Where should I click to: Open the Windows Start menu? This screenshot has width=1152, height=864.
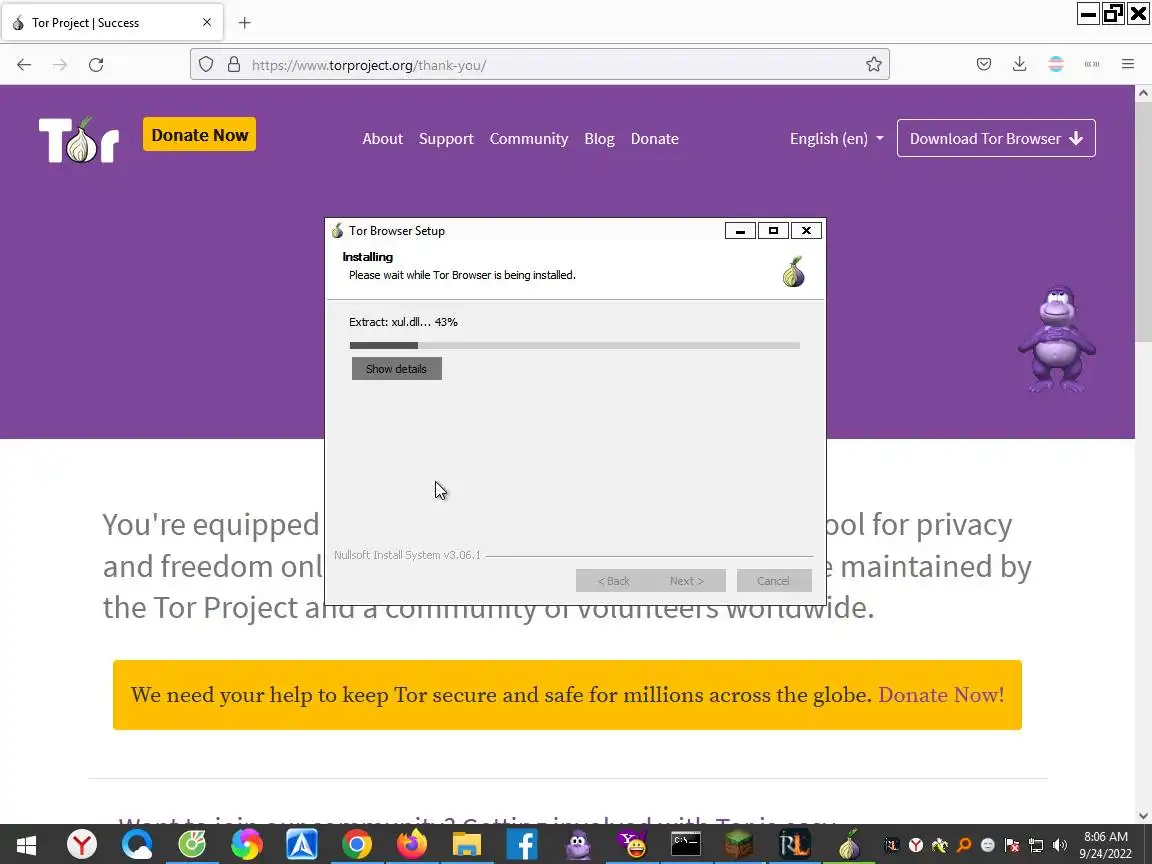pyautogui.click(x=26, y=845)
